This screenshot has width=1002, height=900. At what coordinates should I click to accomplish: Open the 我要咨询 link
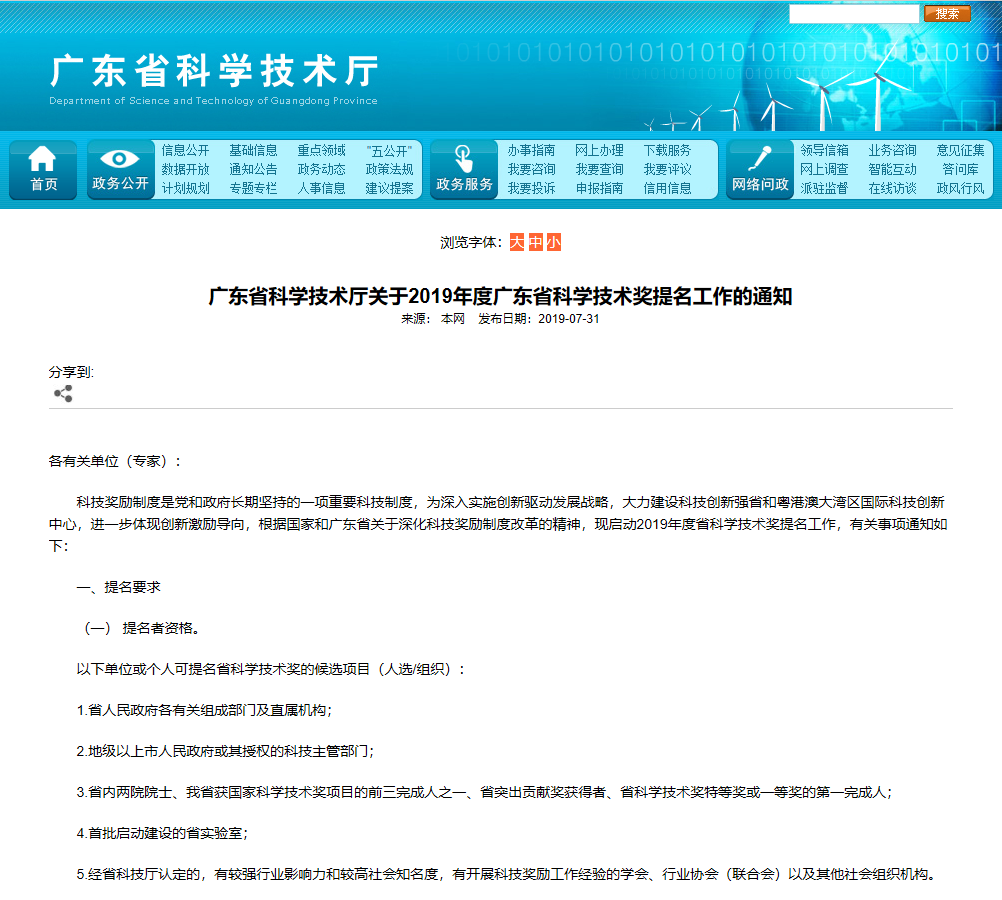click(x=531, y=169)
